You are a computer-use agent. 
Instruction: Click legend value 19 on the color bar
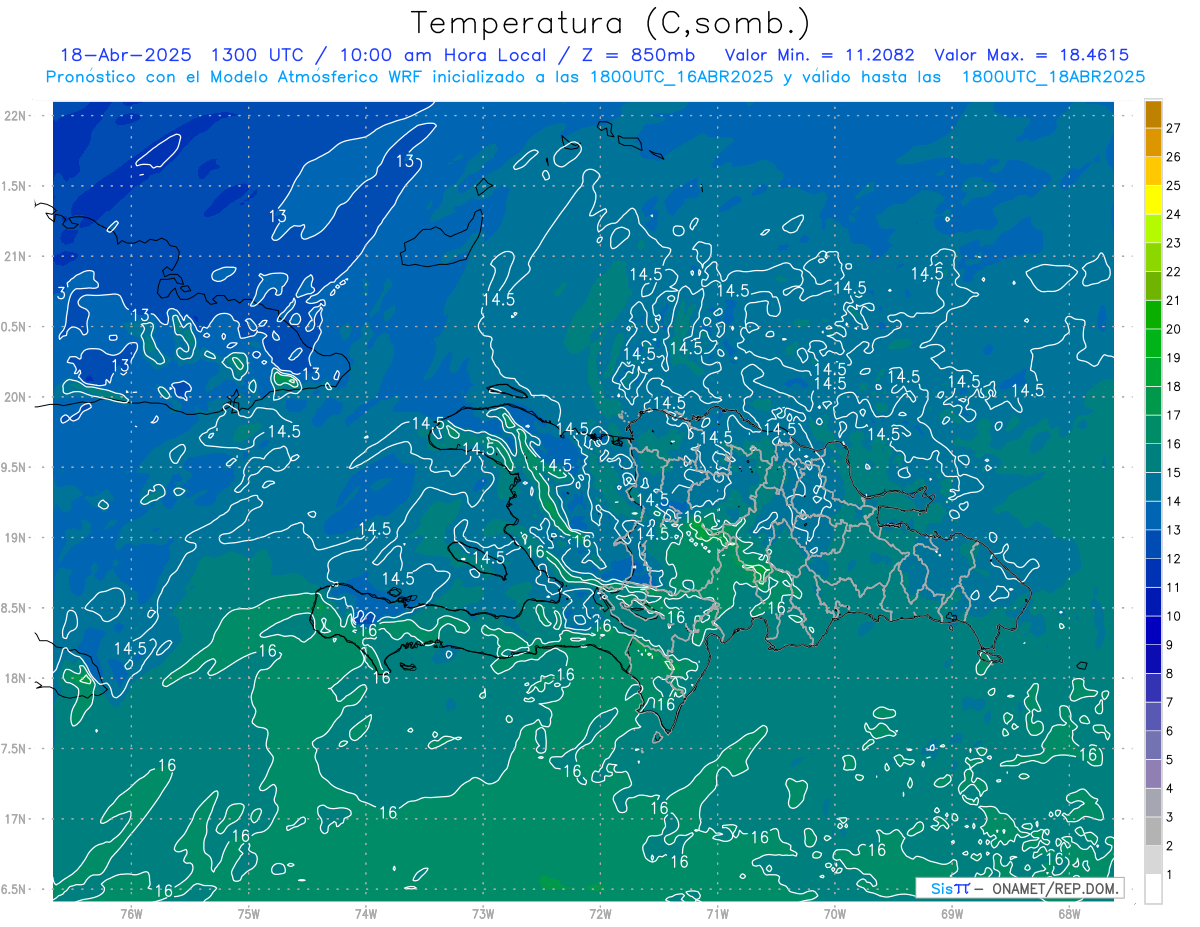pyautogui.click(x=1174, y=358)
